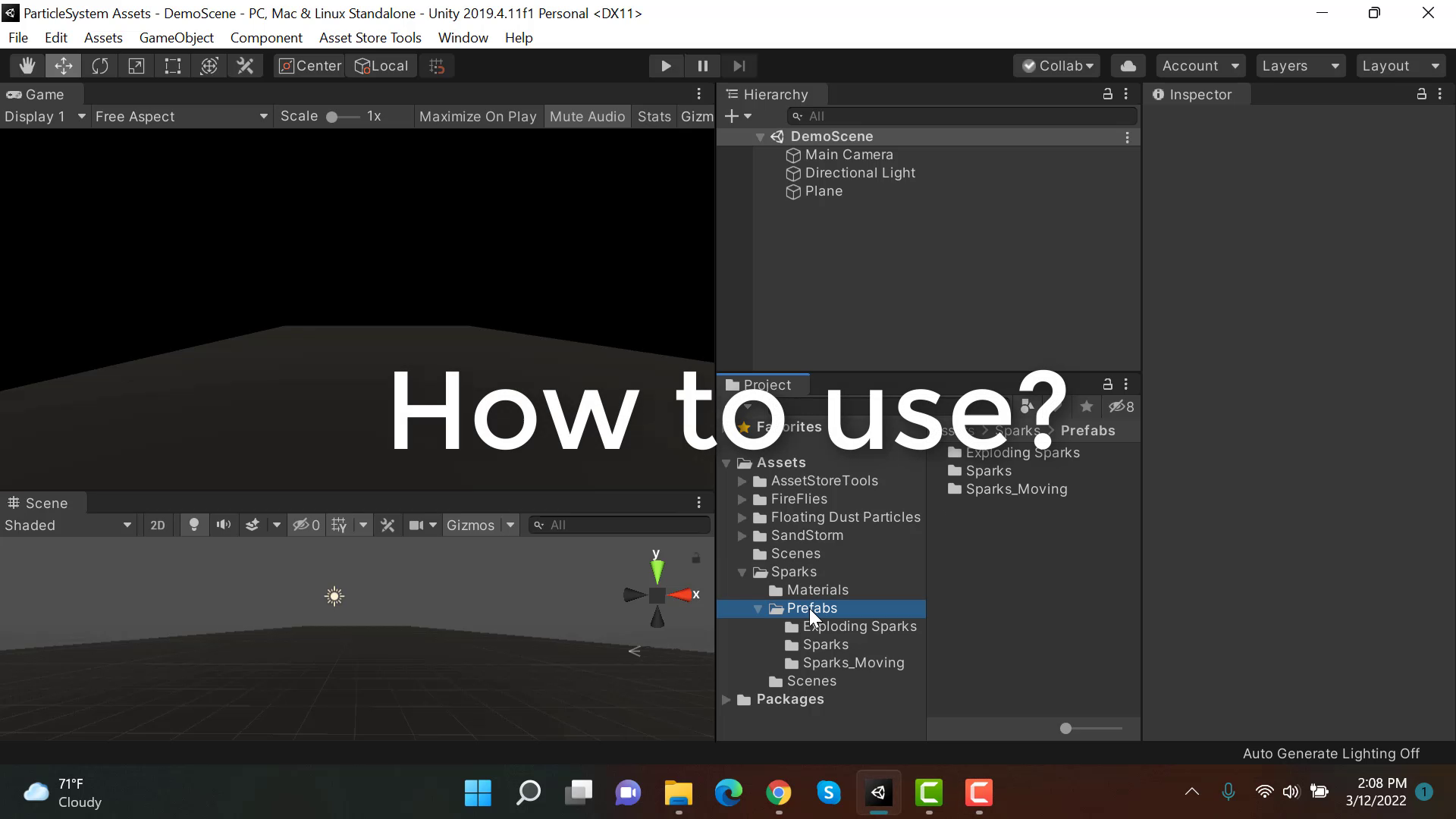Open Collab dropdown

tap(1057, 66)
